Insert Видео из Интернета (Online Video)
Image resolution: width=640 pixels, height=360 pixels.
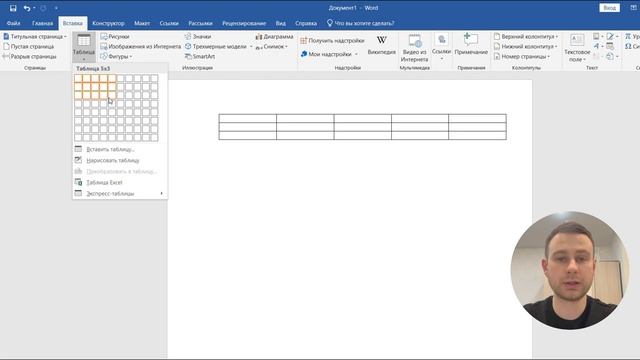click(414, 48)
